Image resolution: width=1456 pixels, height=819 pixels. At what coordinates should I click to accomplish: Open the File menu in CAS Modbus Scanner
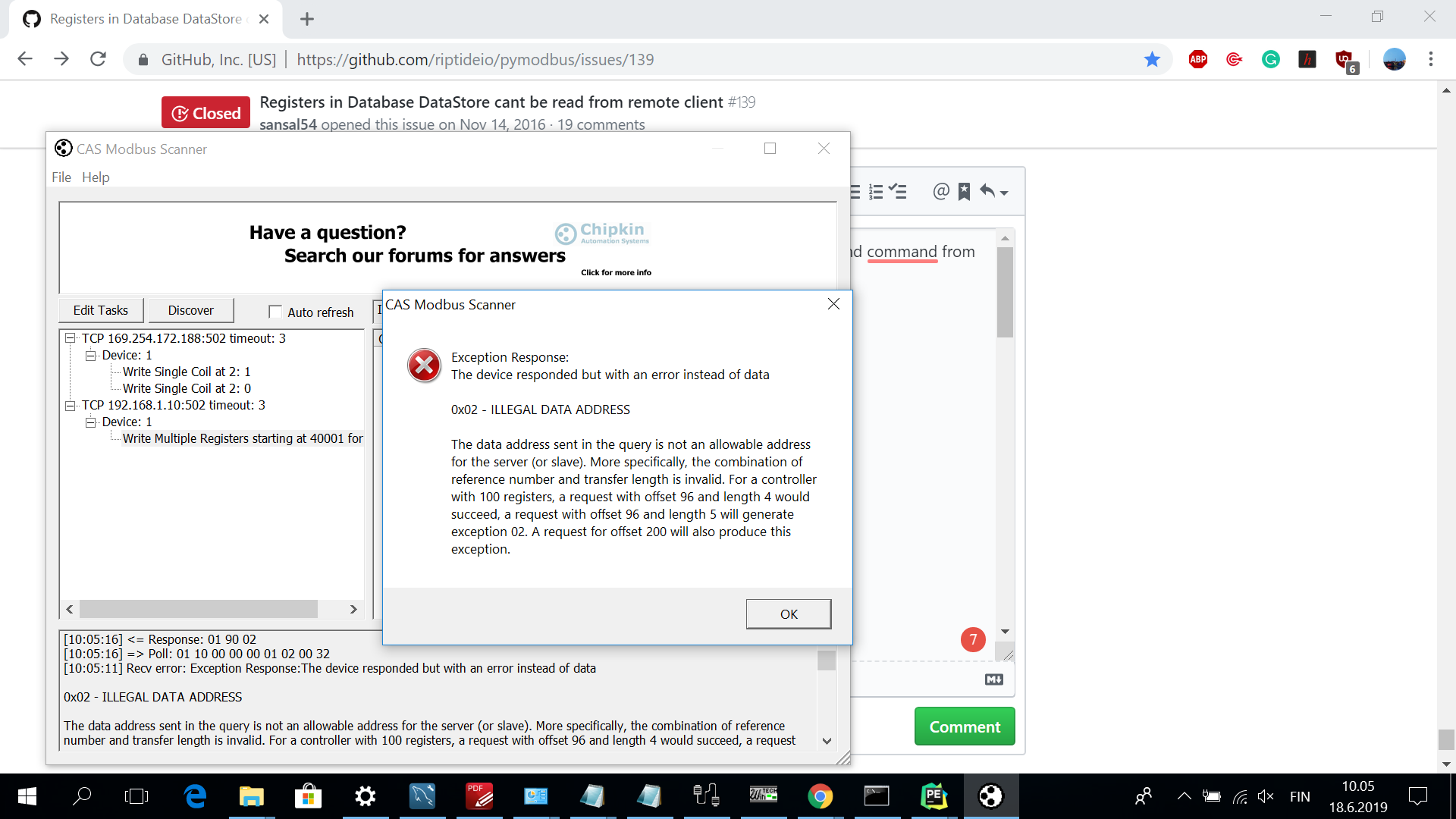click(x=61, y=177)
